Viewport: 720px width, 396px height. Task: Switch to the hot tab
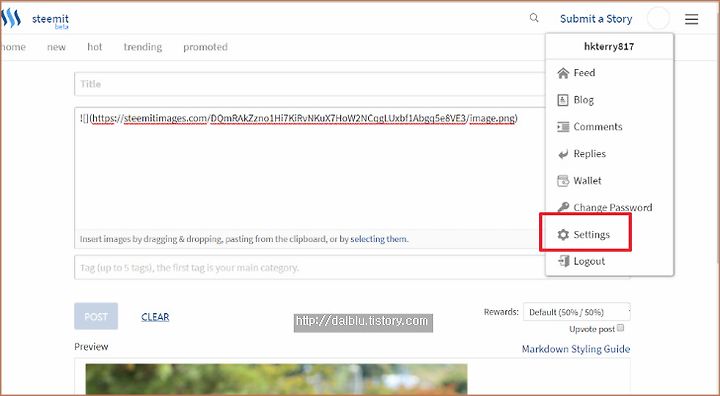tap(95, 47)
